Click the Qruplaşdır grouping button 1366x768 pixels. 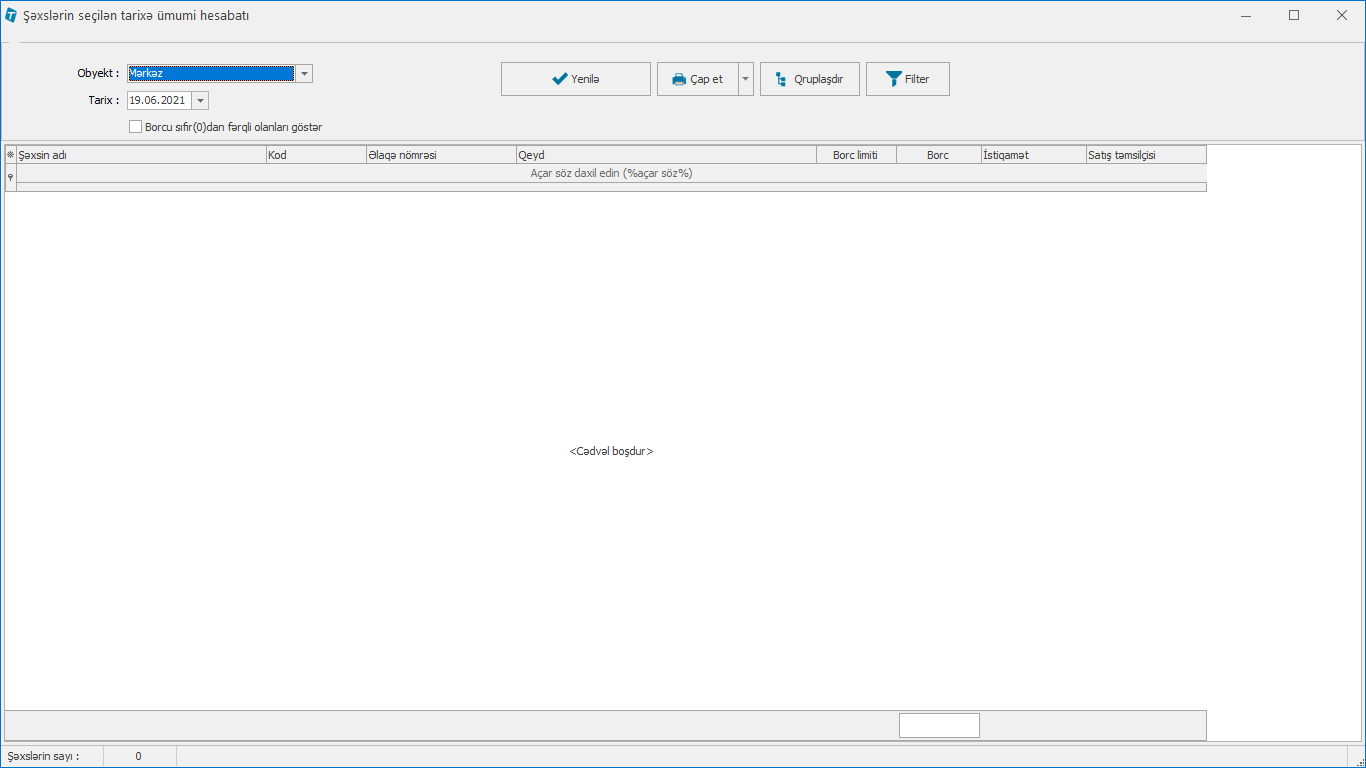coord(809,79)
